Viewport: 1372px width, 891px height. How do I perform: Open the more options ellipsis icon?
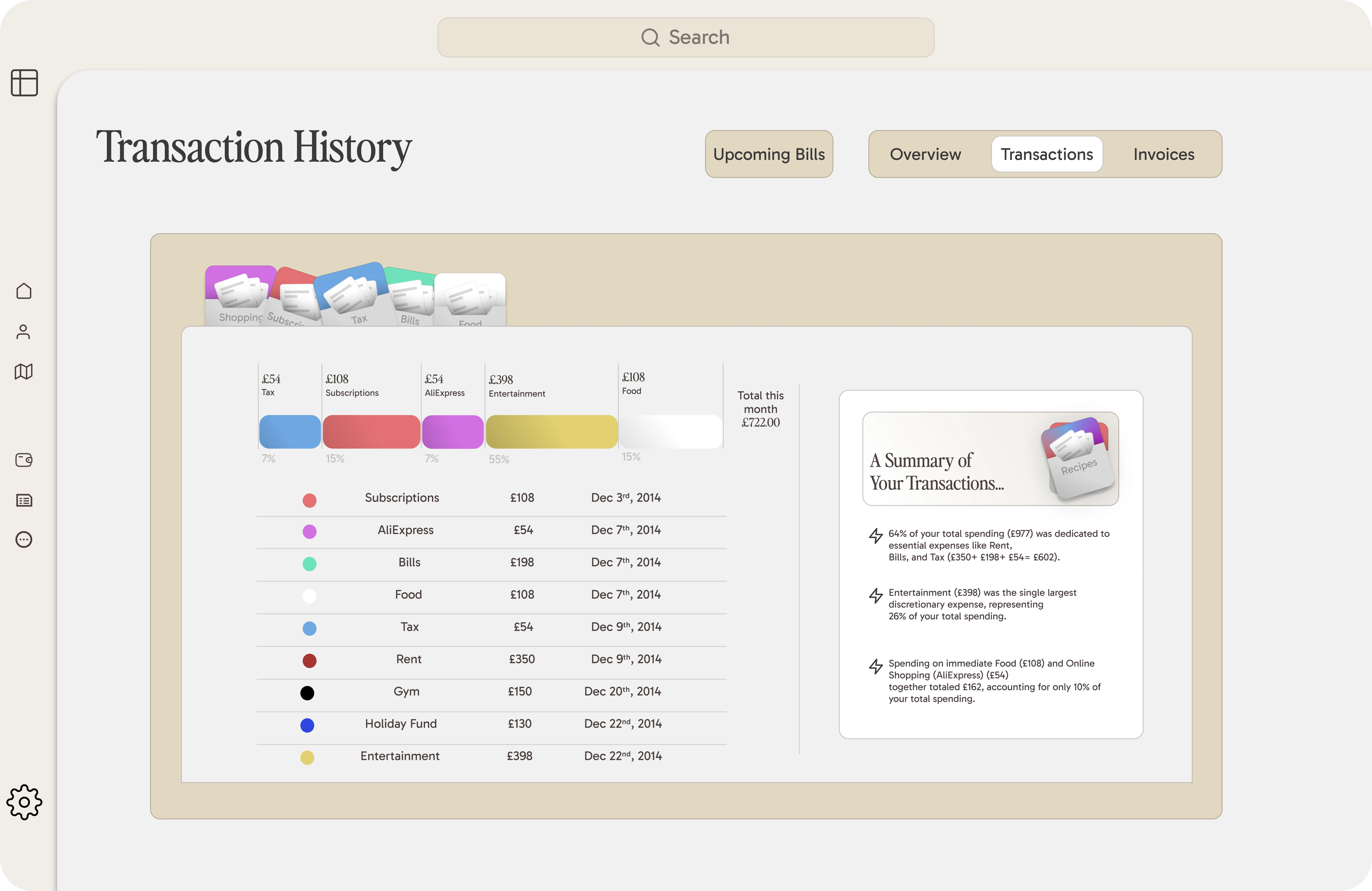click(24, 539)
